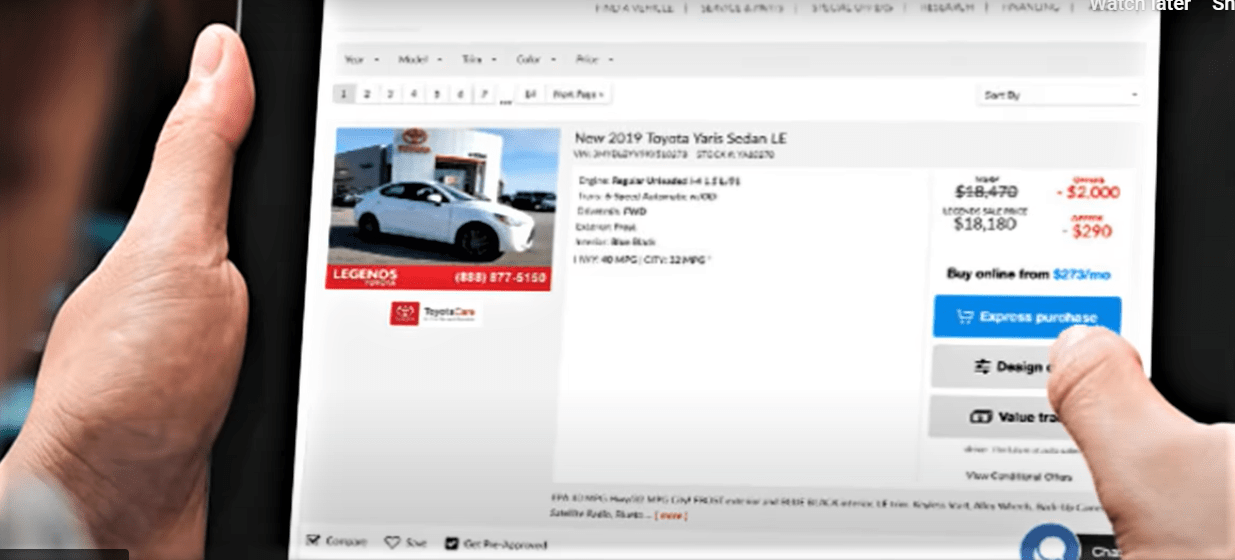Select the Financing menu item
Image resolution: width=1235 pixels, height=560 pixels.
pos(1030,8)
